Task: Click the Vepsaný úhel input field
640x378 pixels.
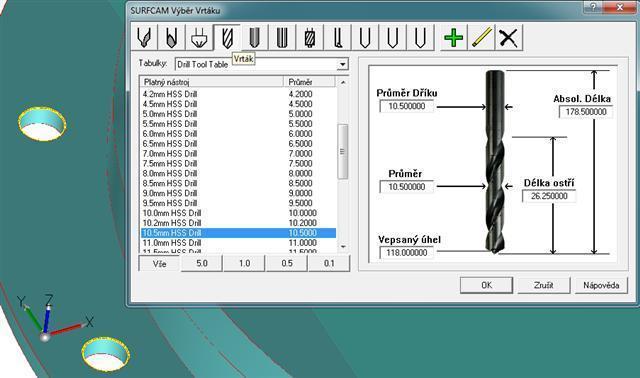Action: coord(406,253)
